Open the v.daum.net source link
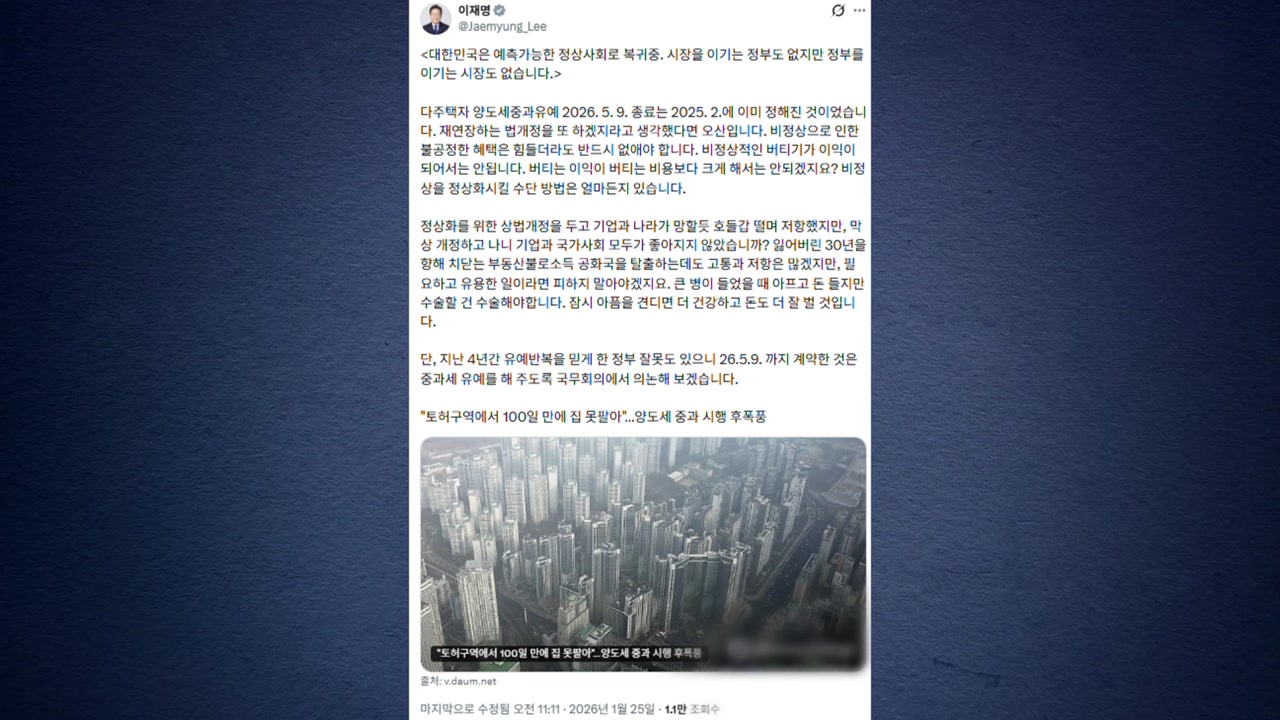Viewport: 1280px width, 720px height. point(470,681)
